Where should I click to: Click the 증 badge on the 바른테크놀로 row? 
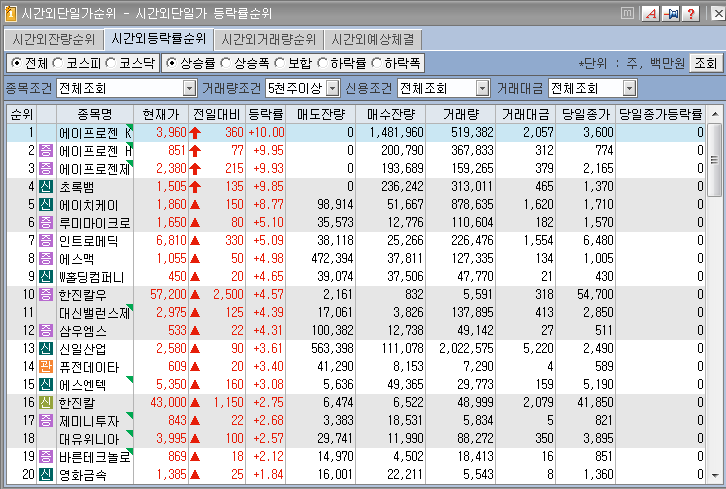click(x=45, y=456)
